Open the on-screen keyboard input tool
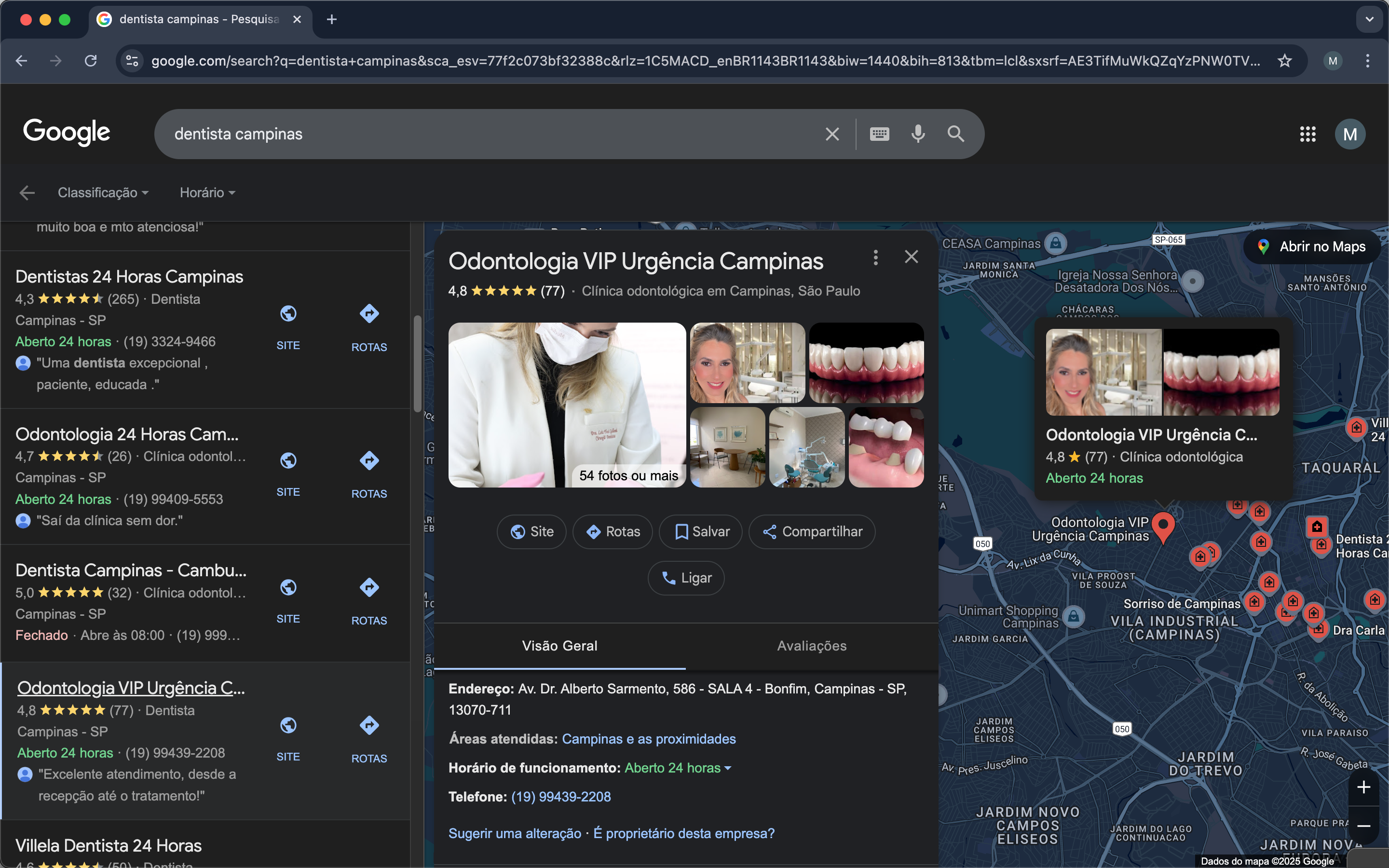This screenshot has width=1389, height=868. (879, 134)
